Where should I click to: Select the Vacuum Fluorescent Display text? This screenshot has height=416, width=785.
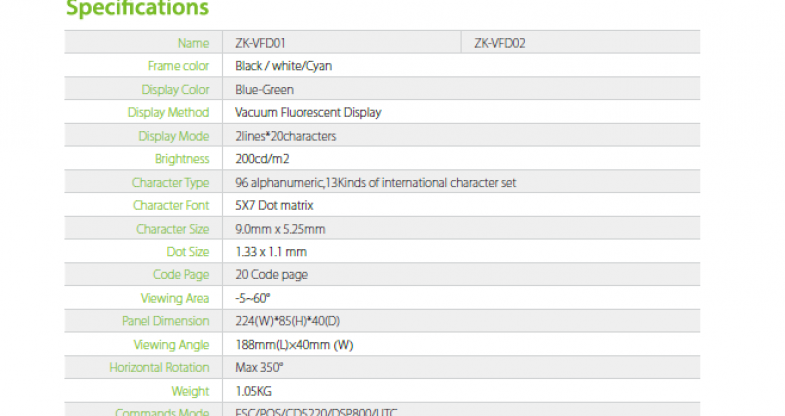(x=308, y=112)
